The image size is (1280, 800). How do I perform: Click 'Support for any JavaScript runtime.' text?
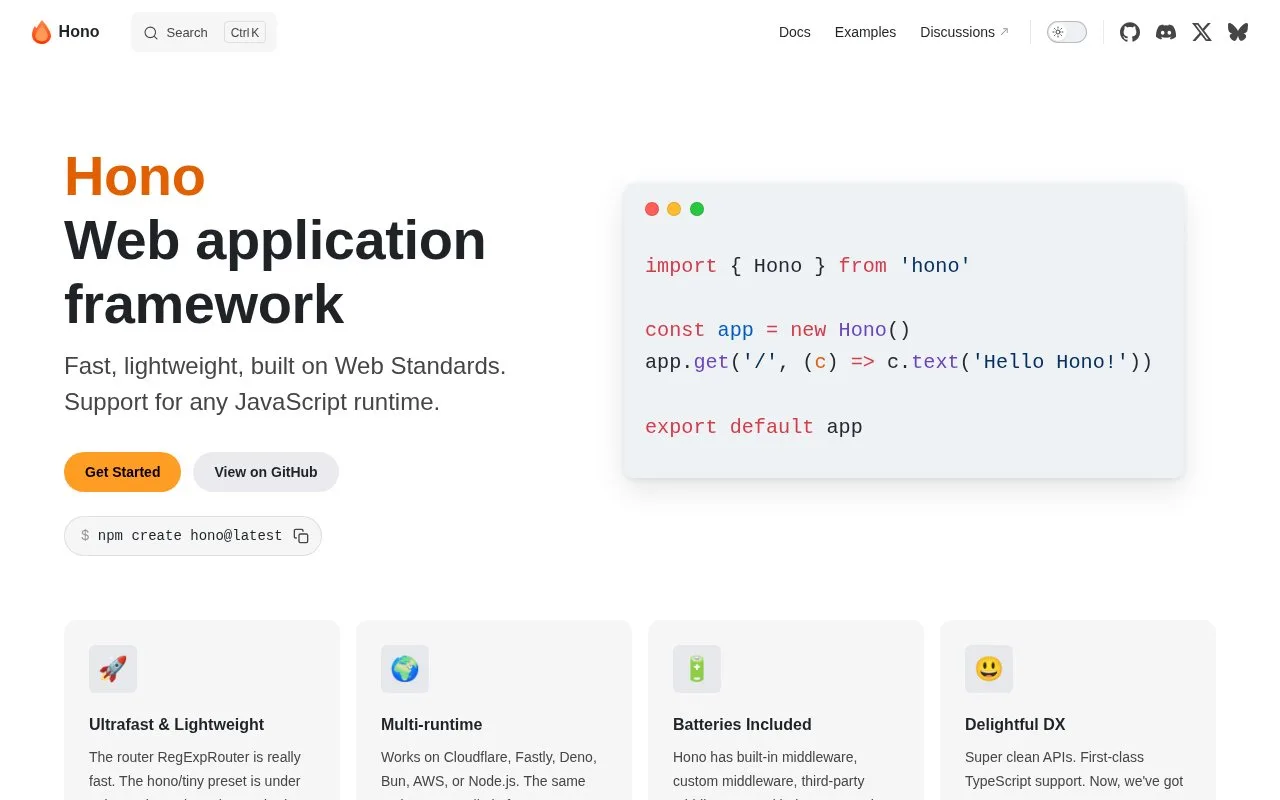coord(252,402)
